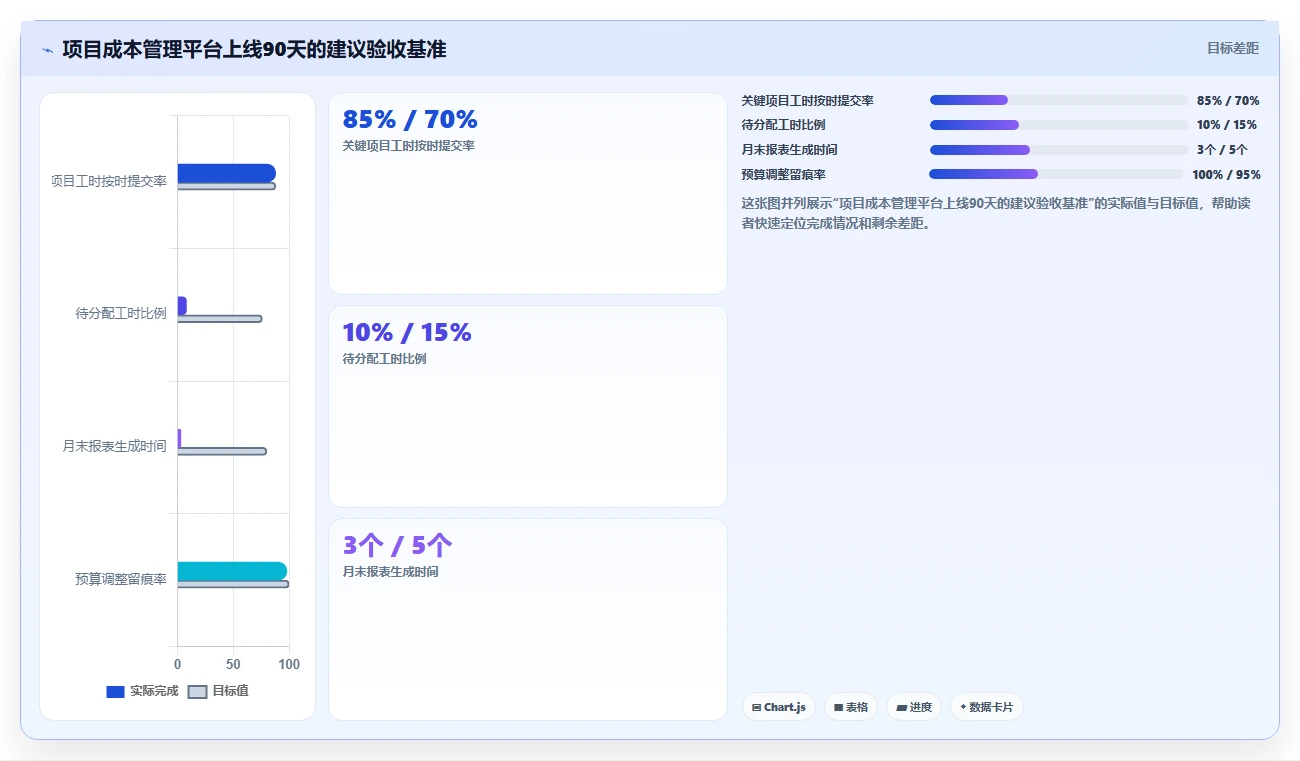The image size is (1300, 761).
Task: Click 关键项目工时按时提交率 caption inside the data card
Action: 408,146
